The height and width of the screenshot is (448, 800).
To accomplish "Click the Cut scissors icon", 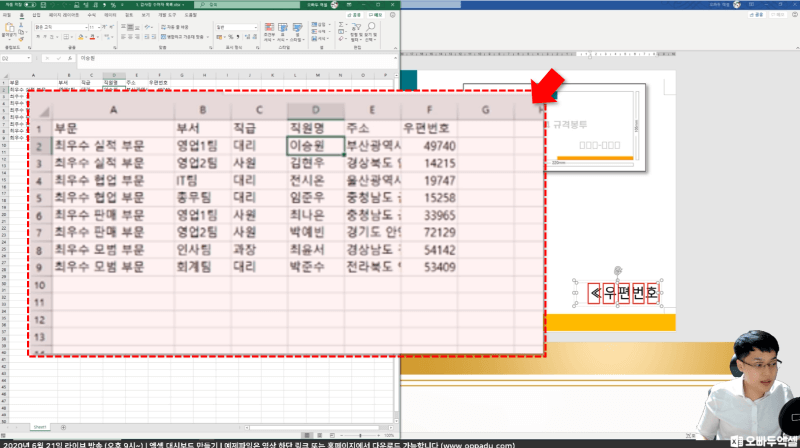I will point(21,25).
